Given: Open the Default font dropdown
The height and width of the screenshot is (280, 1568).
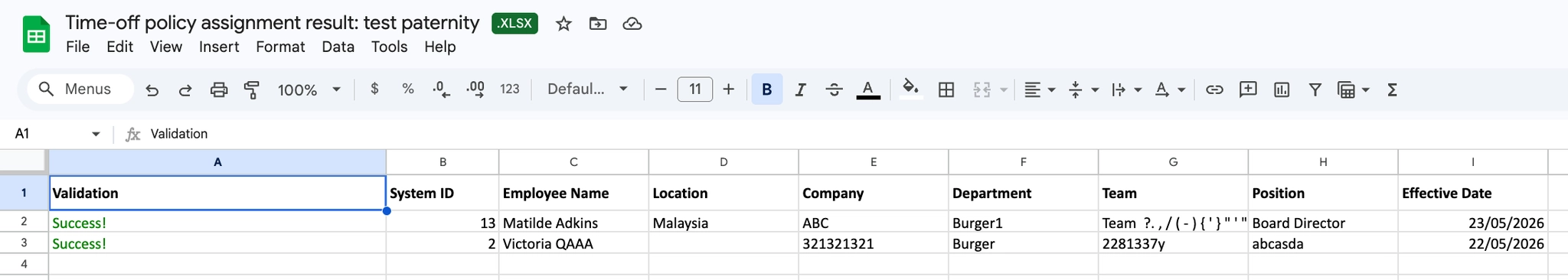Looking at the screenshot, I should [587, 89].
